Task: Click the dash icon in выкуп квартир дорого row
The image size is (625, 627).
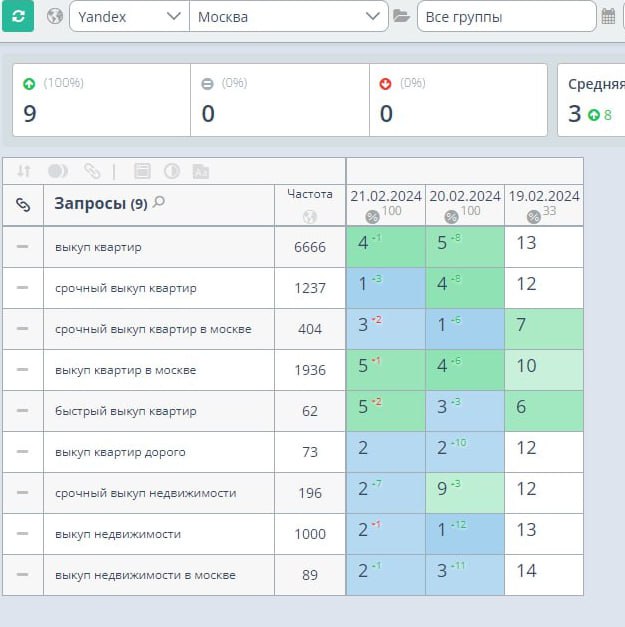Action: [22, 451]
